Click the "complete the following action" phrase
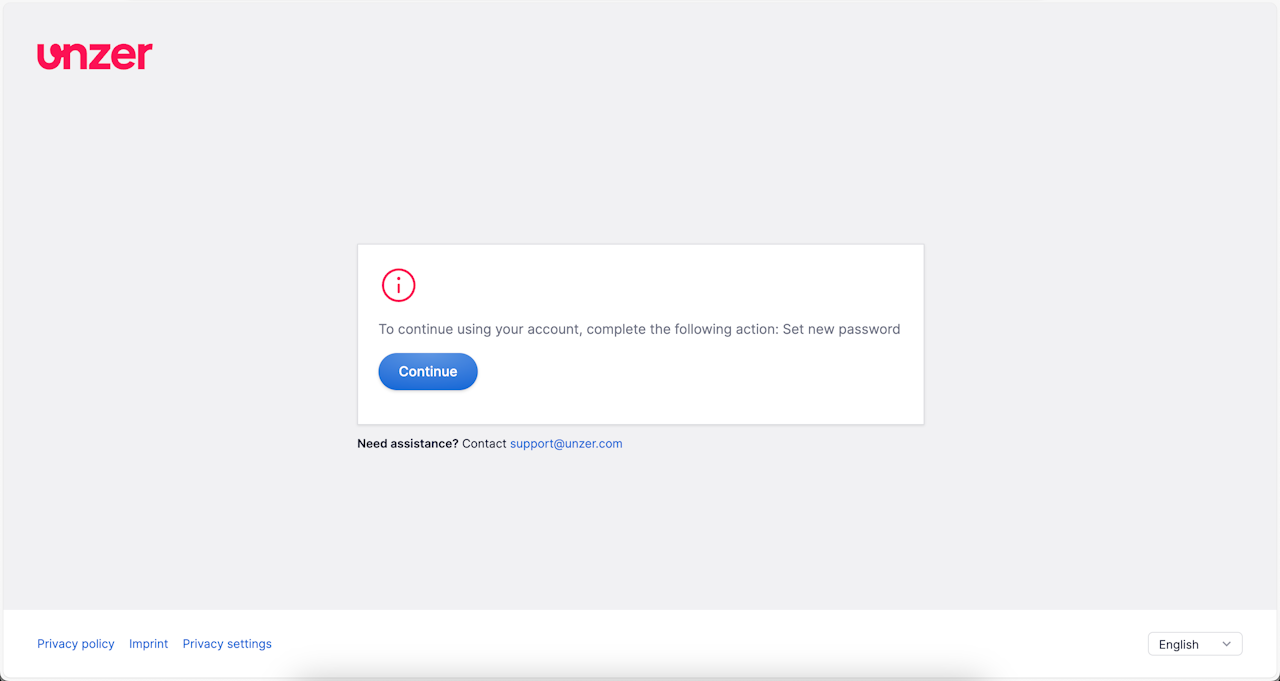The height and width of the screenshot is (681, 1280). 681,329
